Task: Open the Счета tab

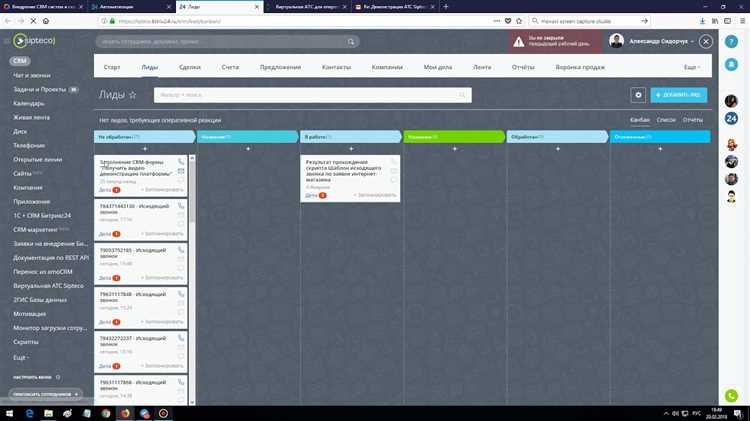Action: (230, 67)
